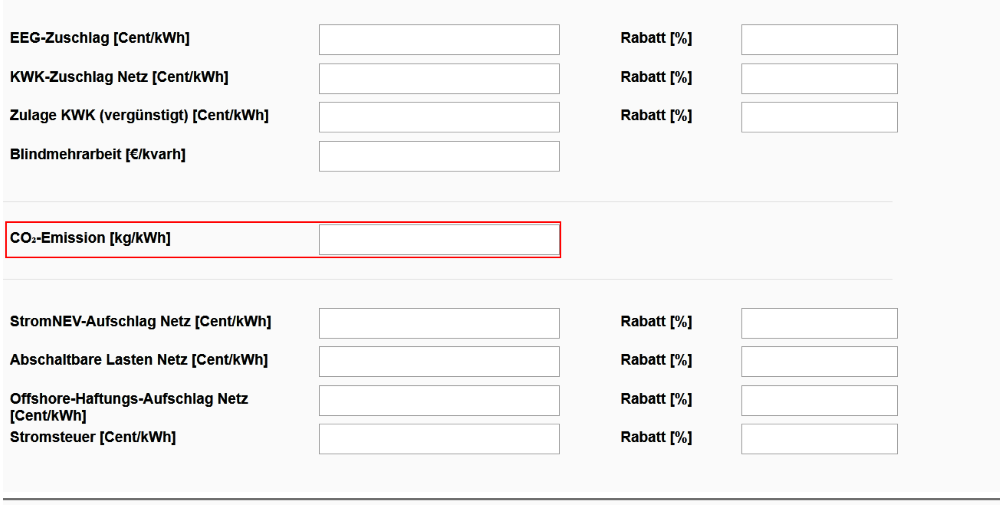Click the Rabatt field for Stromsteuer
Screen dimensions: 1000x505
[x=819, y=439]
